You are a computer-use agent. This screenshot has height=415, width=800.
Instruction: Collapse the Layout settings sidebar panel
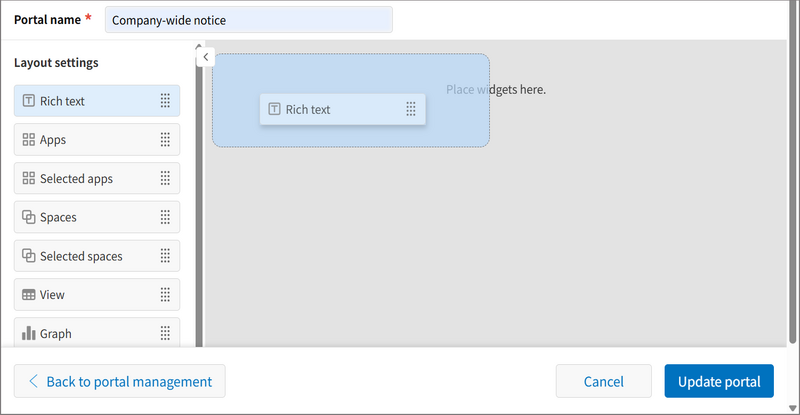point(204,57)
